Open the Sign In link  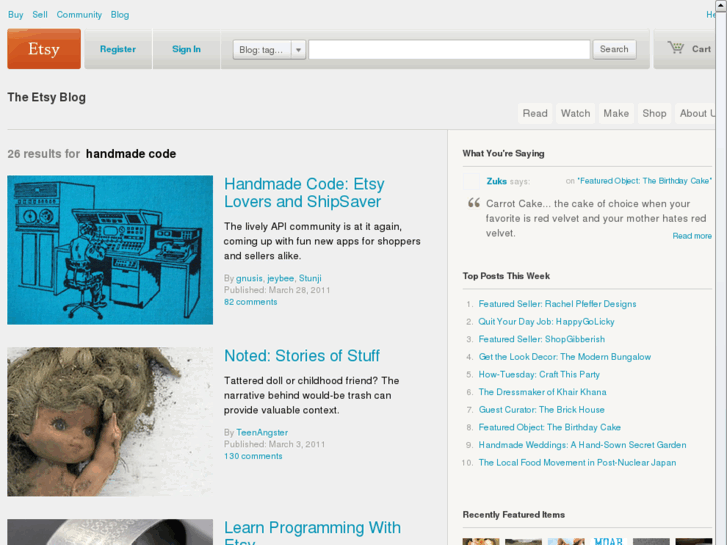coord(186,49)
